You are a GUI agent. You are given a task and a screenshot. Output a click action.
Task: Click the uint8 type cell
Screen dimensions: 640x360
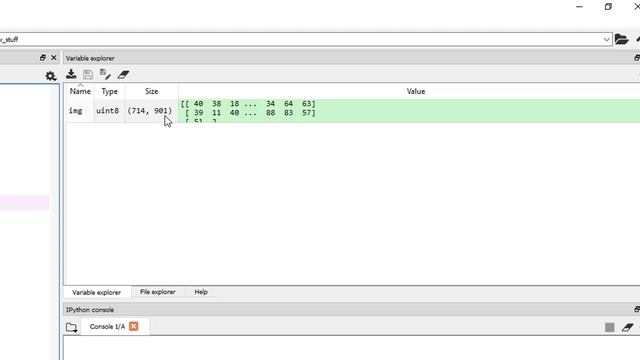coord(107,111)
